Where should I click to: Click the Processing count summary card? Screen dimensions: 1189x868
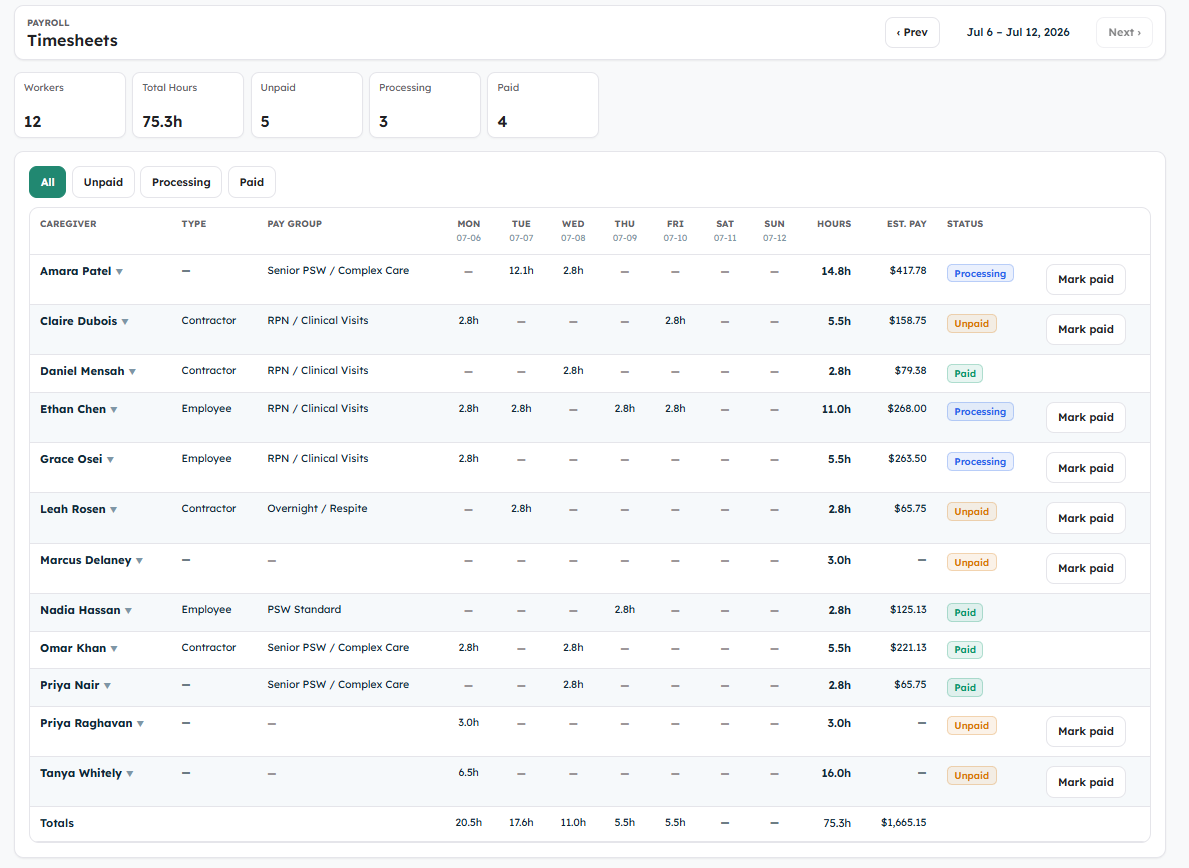pos(425,105)
